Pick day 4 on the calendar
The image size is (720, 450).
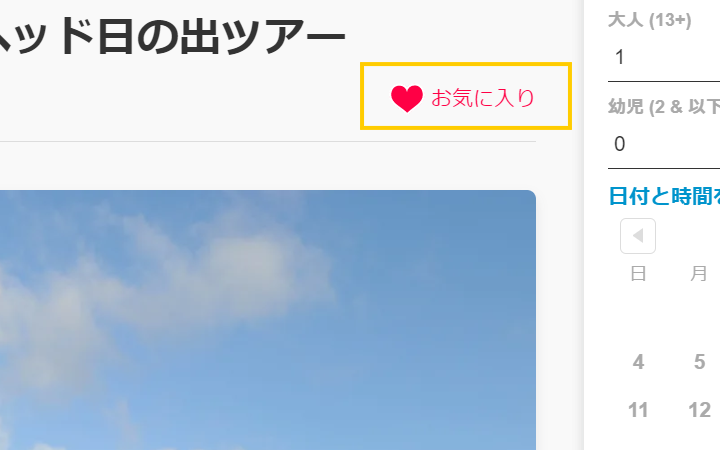(x=638, y=362)
